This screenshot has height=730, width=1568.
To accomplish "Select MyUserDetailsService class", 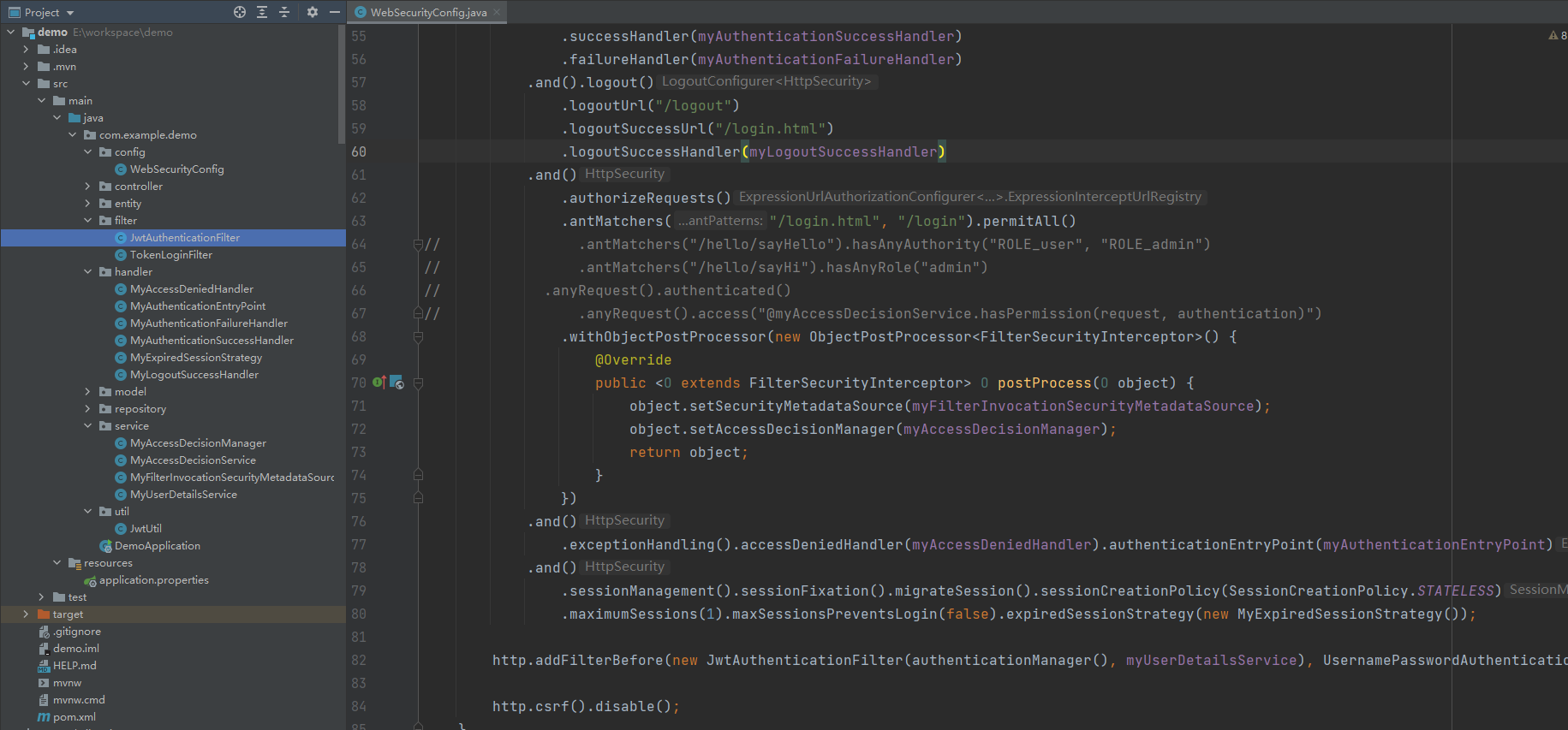I will click(183, 494).
